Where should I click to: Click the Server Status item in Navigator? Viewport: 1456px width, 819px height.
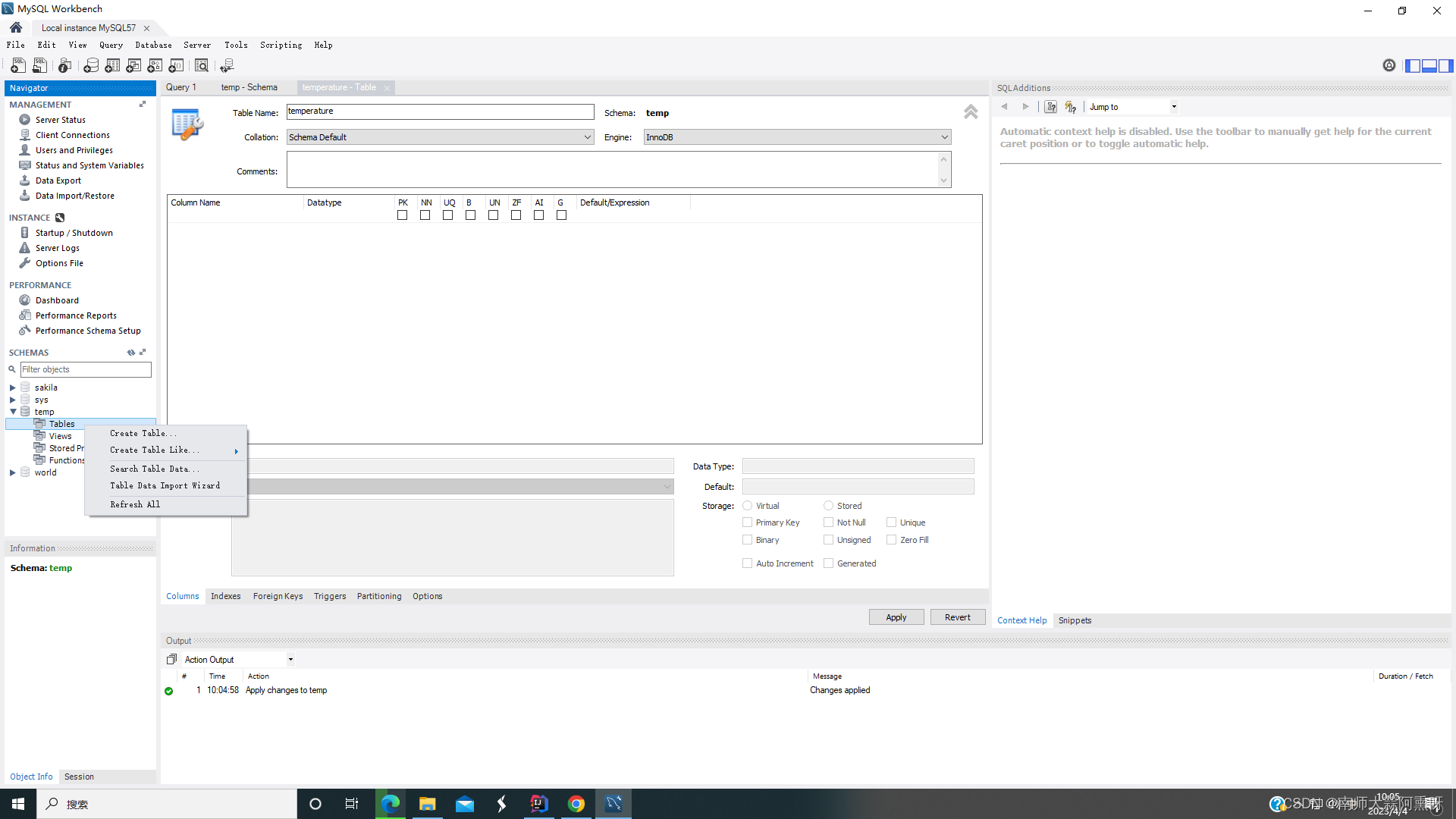click(x=59, y=119)
